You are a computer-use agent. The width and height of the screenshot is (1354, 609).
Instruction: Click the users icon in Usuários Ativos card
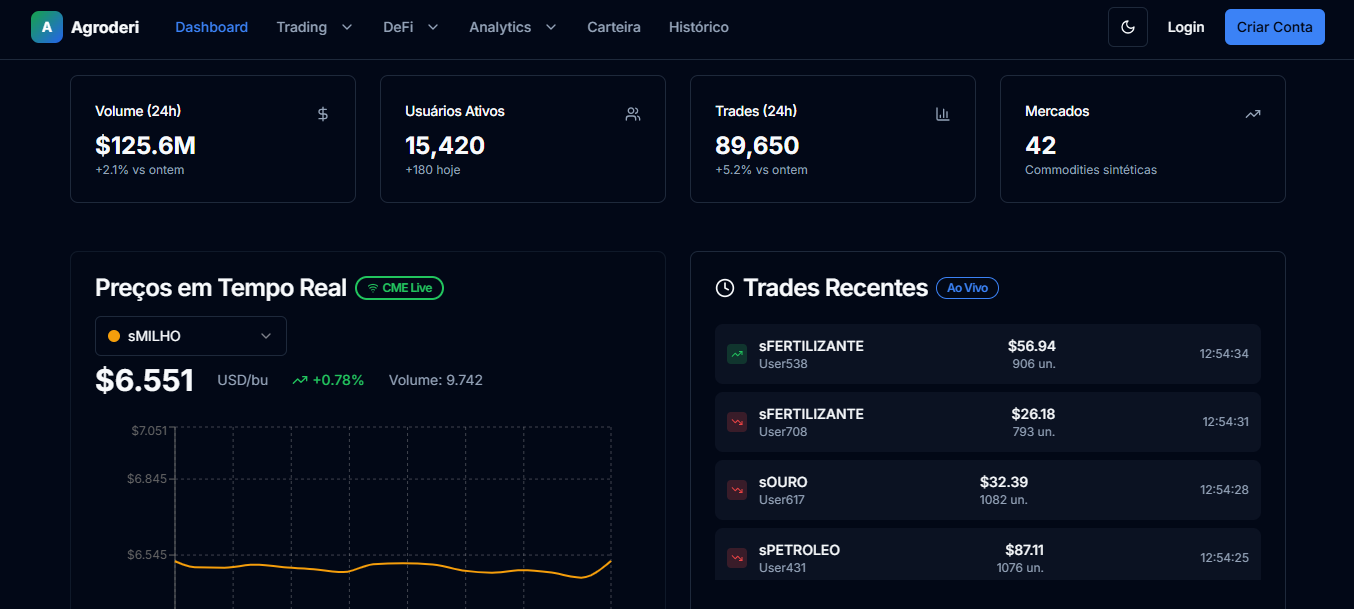632,114
